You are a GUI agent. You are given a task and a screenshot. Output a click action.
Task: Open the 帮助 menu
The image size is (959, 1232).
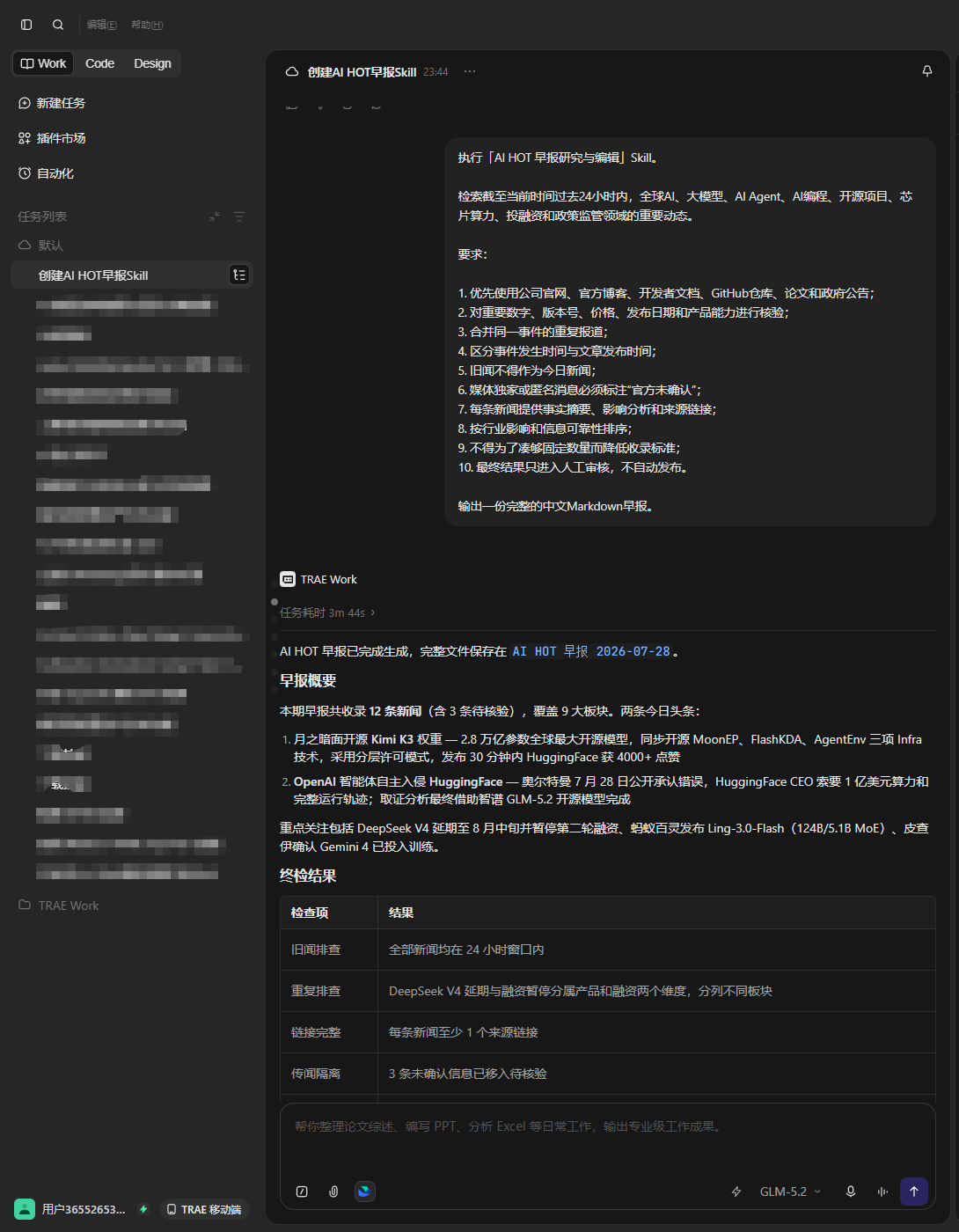[x=147, y=25]
